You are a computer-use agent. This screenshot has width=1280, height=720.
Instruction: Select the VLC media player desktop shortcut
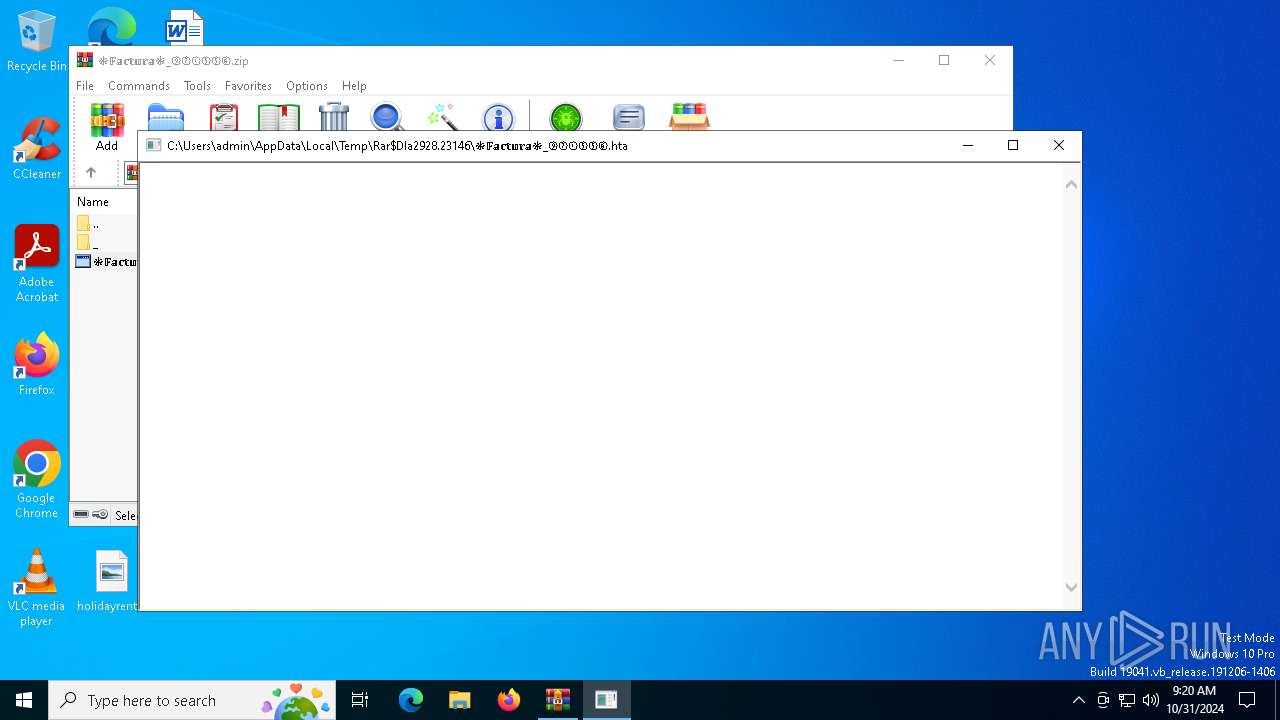pyautogui.click(x=37, y=588)
